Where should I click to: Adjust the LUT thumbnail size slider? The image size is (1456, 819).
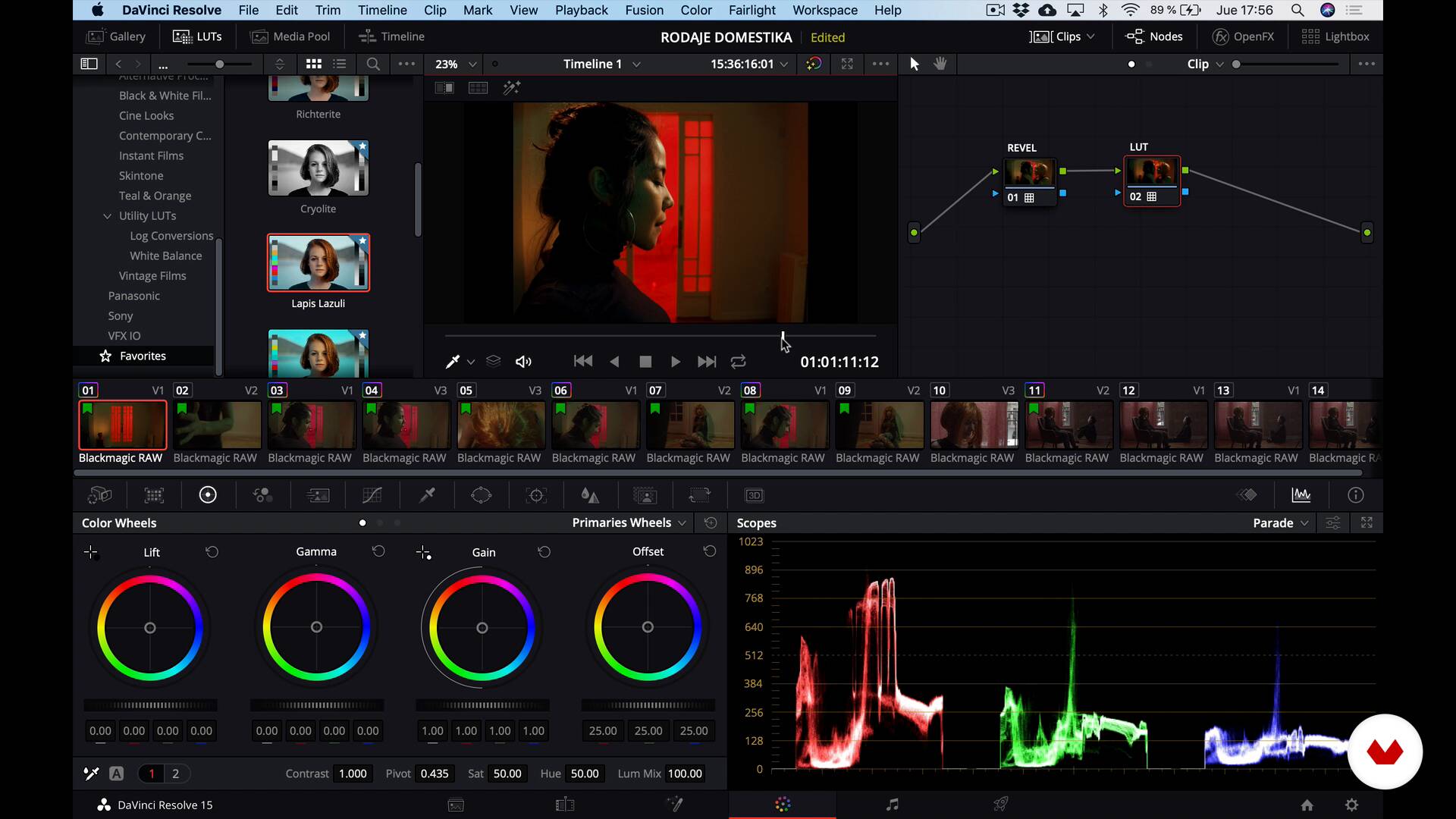point(220,64)
